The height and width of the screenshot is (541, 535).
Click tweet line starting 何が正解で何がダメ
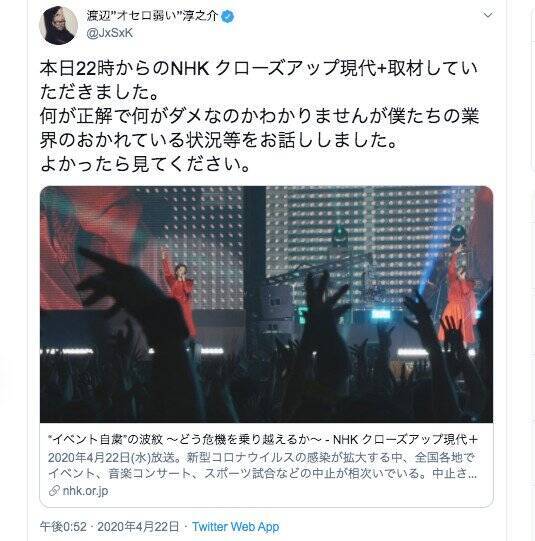click(x=259, y=116)
